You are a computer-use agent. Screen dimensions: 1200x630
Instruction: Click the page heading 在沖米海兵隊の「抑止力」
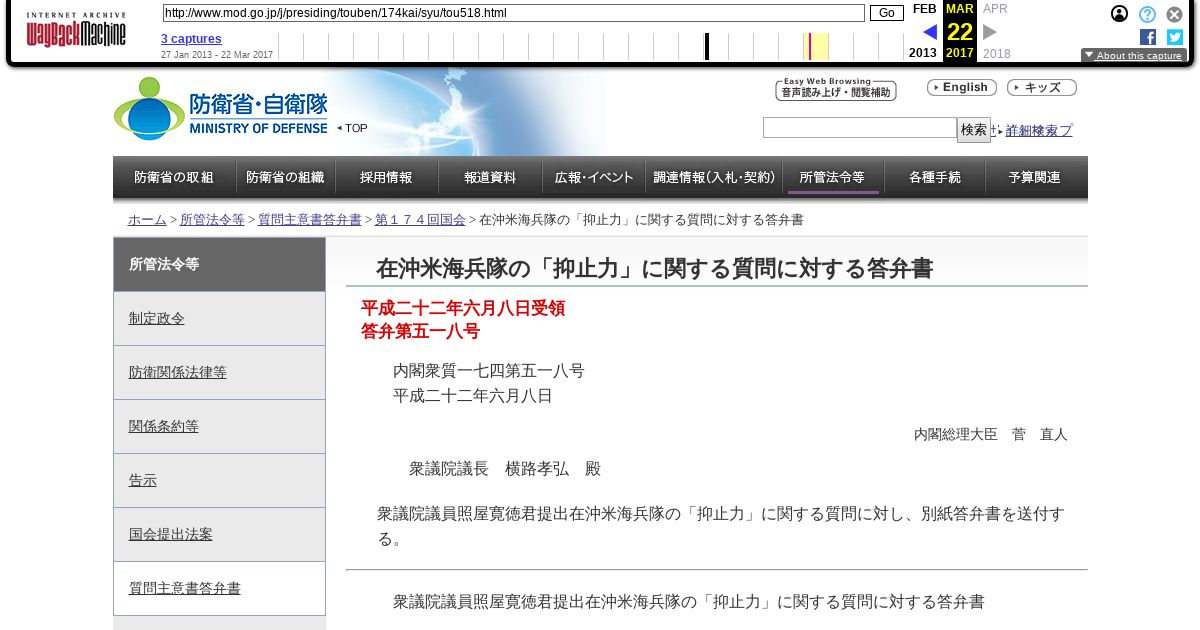(x=655, y=269)
